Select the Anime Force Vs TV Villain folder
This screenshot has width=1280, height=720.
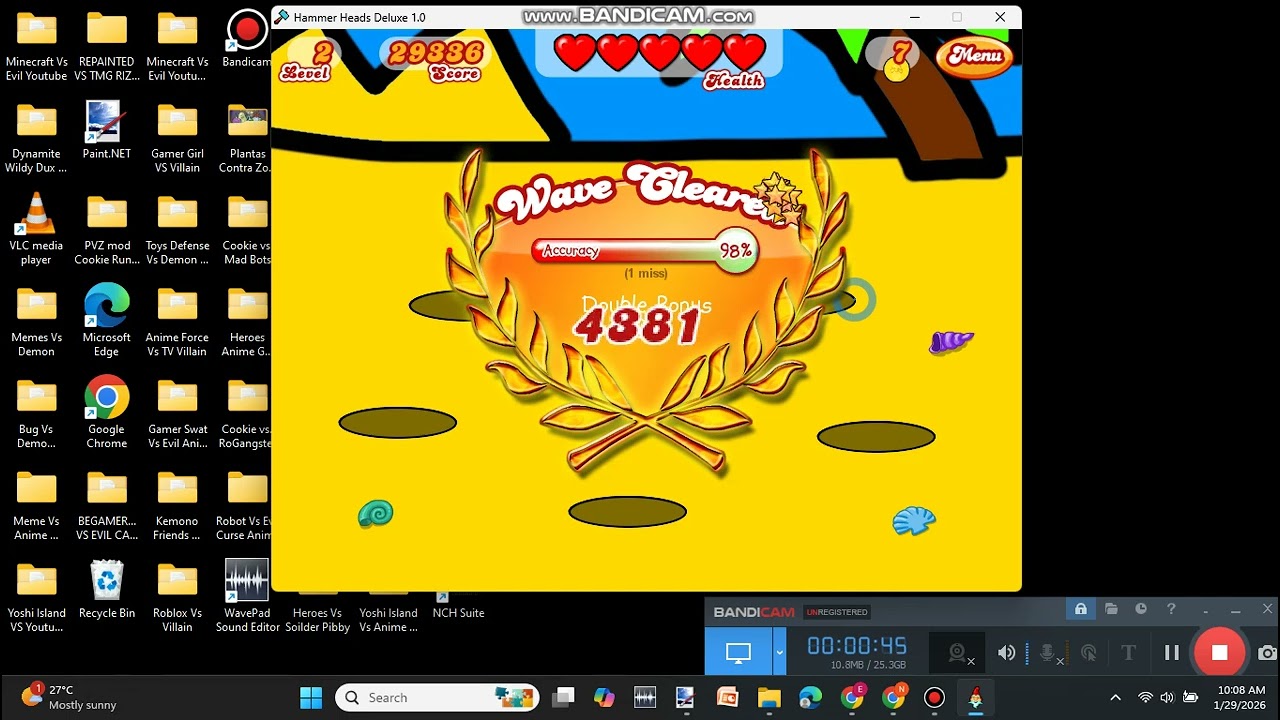(x=177, y=321)
